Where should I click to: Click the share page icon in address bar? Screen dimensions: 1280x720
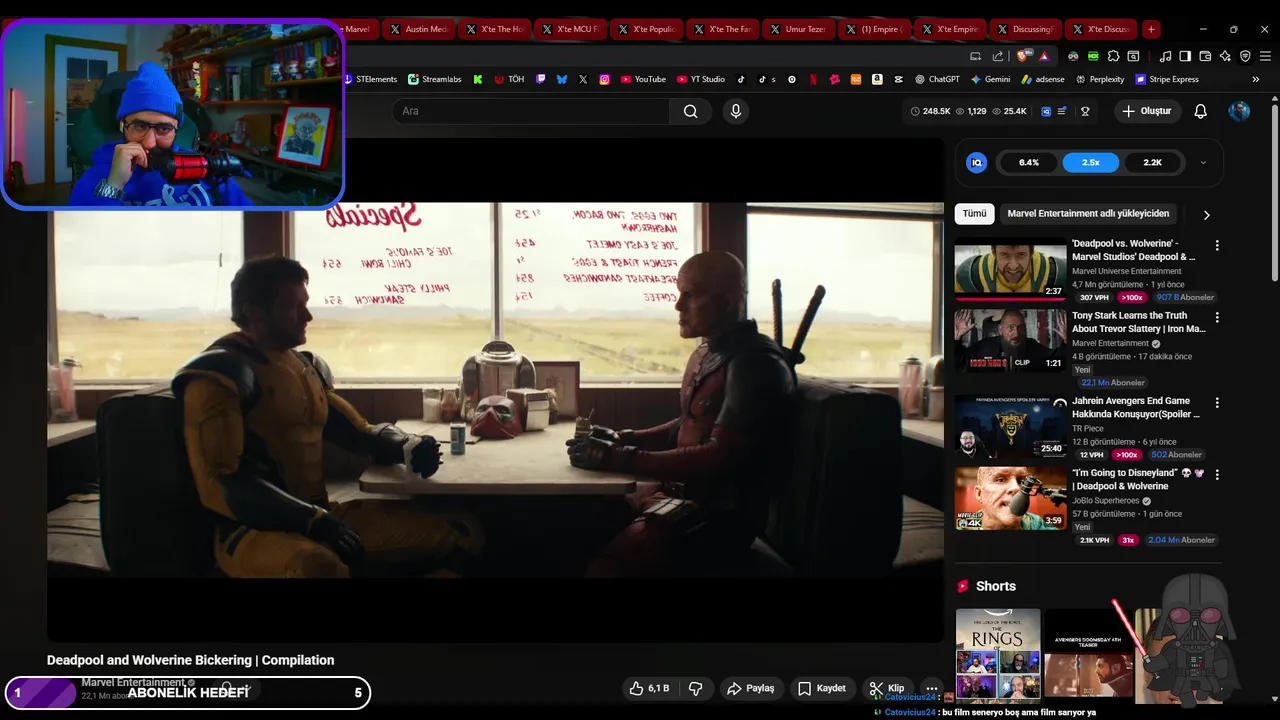click(998, 56)
